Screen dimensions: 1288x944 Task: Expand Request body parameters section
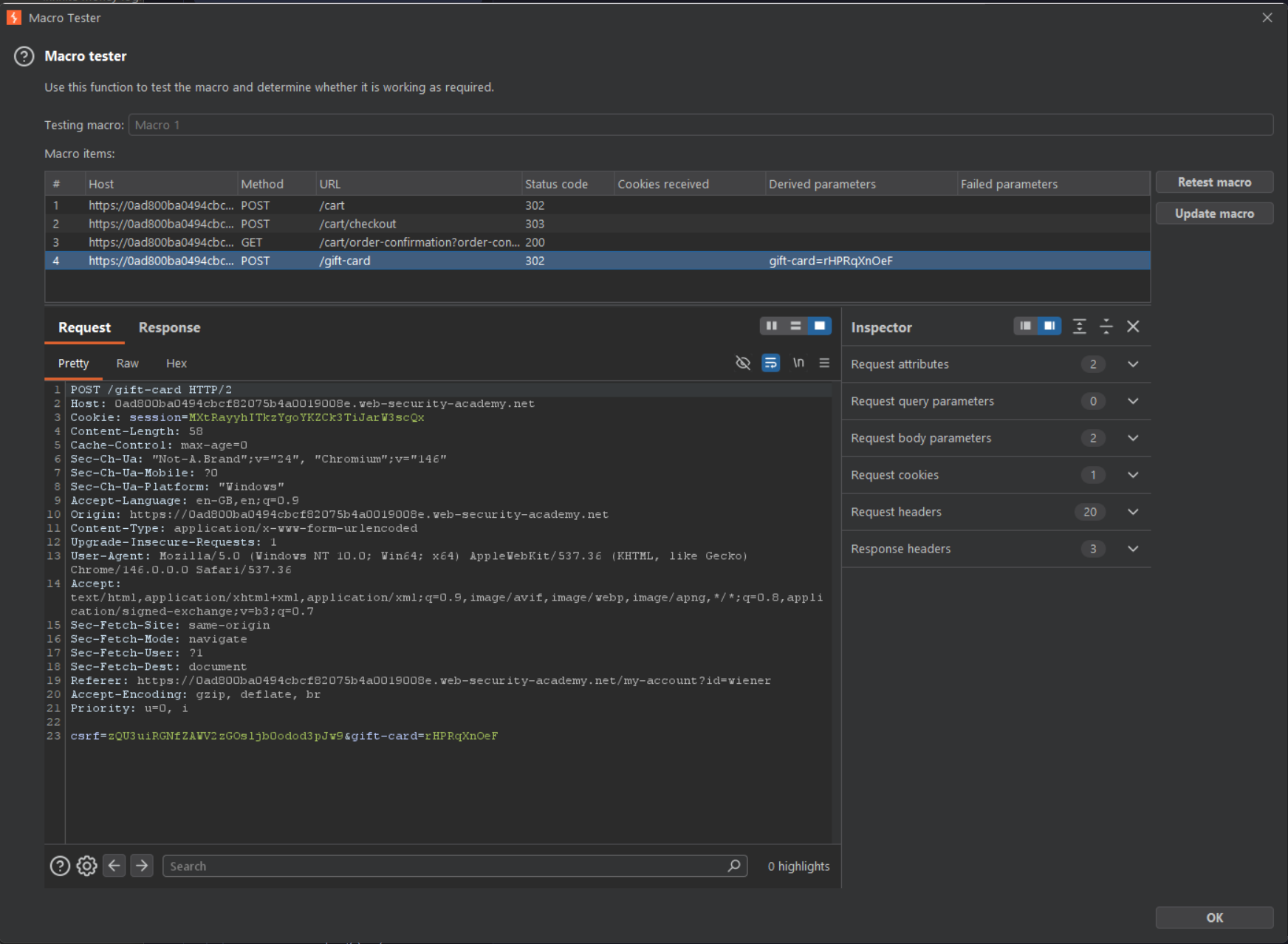[x=996, y=438]
